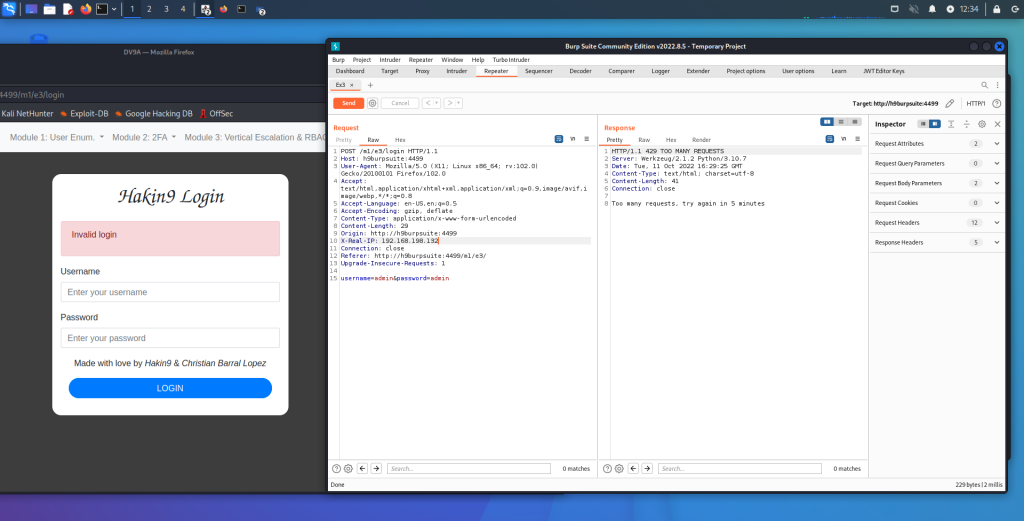The width and height of the screenshot is (1024, 521).
Task: Switch response view to Raw
Action: (x=644, y=140)
